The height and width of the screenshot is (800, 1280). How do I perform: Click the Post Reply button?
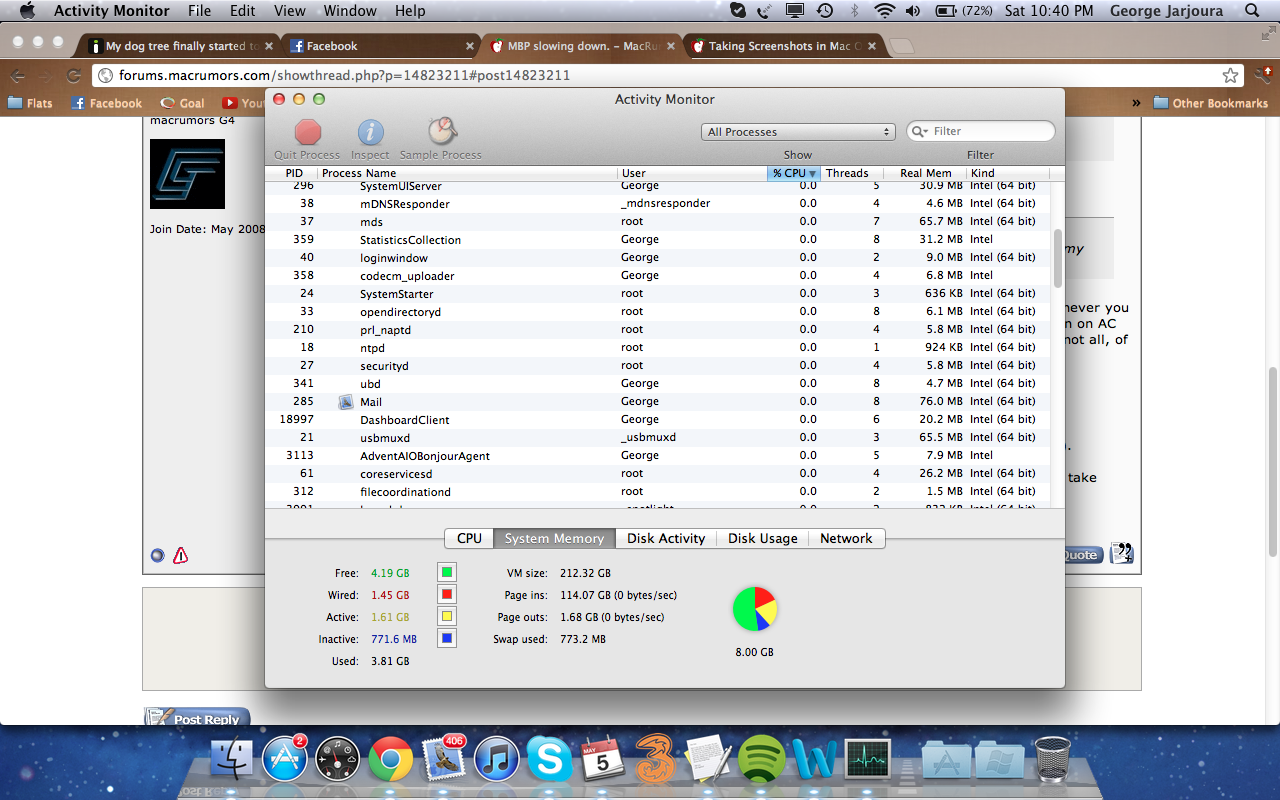pyautogui.click(x=196, y=717)
